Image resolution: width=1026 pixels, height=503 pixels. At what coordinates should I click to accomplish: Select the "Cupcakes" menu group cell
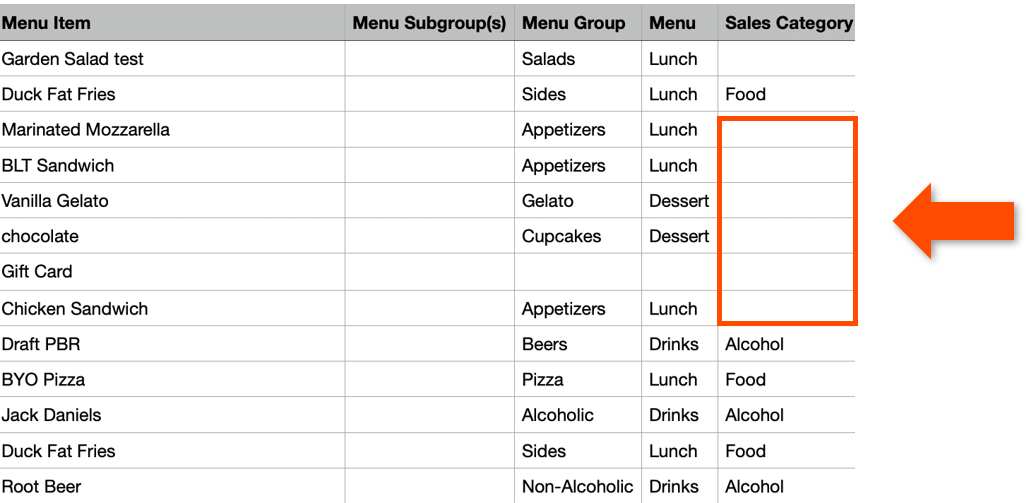561,237
